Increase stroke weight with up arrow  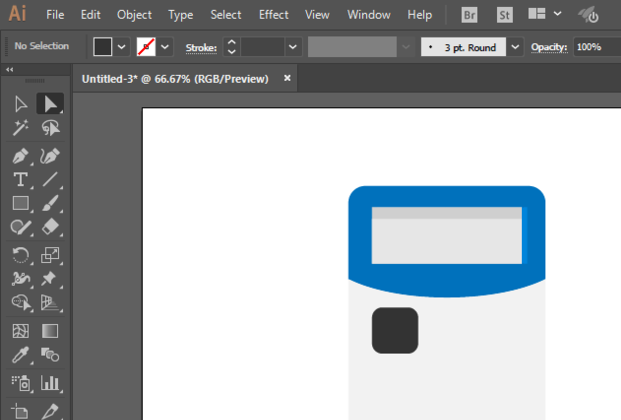[232, 42]
